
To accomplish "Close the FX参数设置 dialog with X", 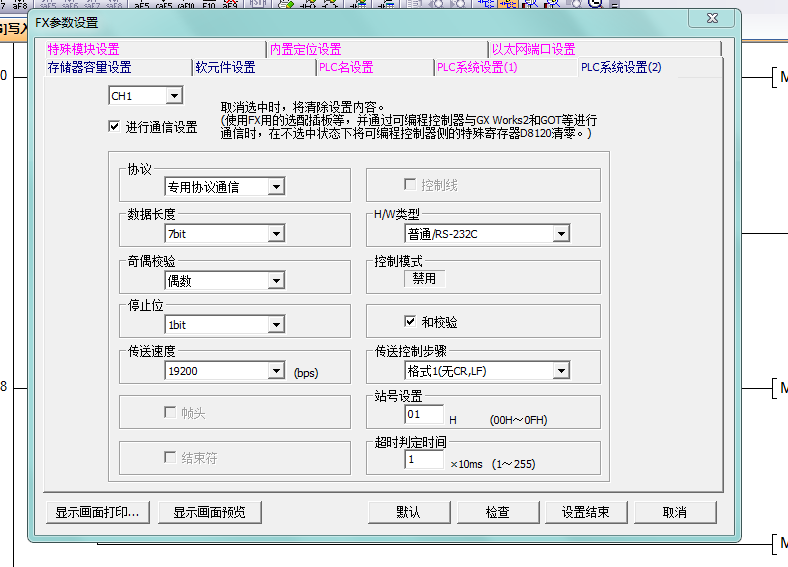I will point(712,20).
